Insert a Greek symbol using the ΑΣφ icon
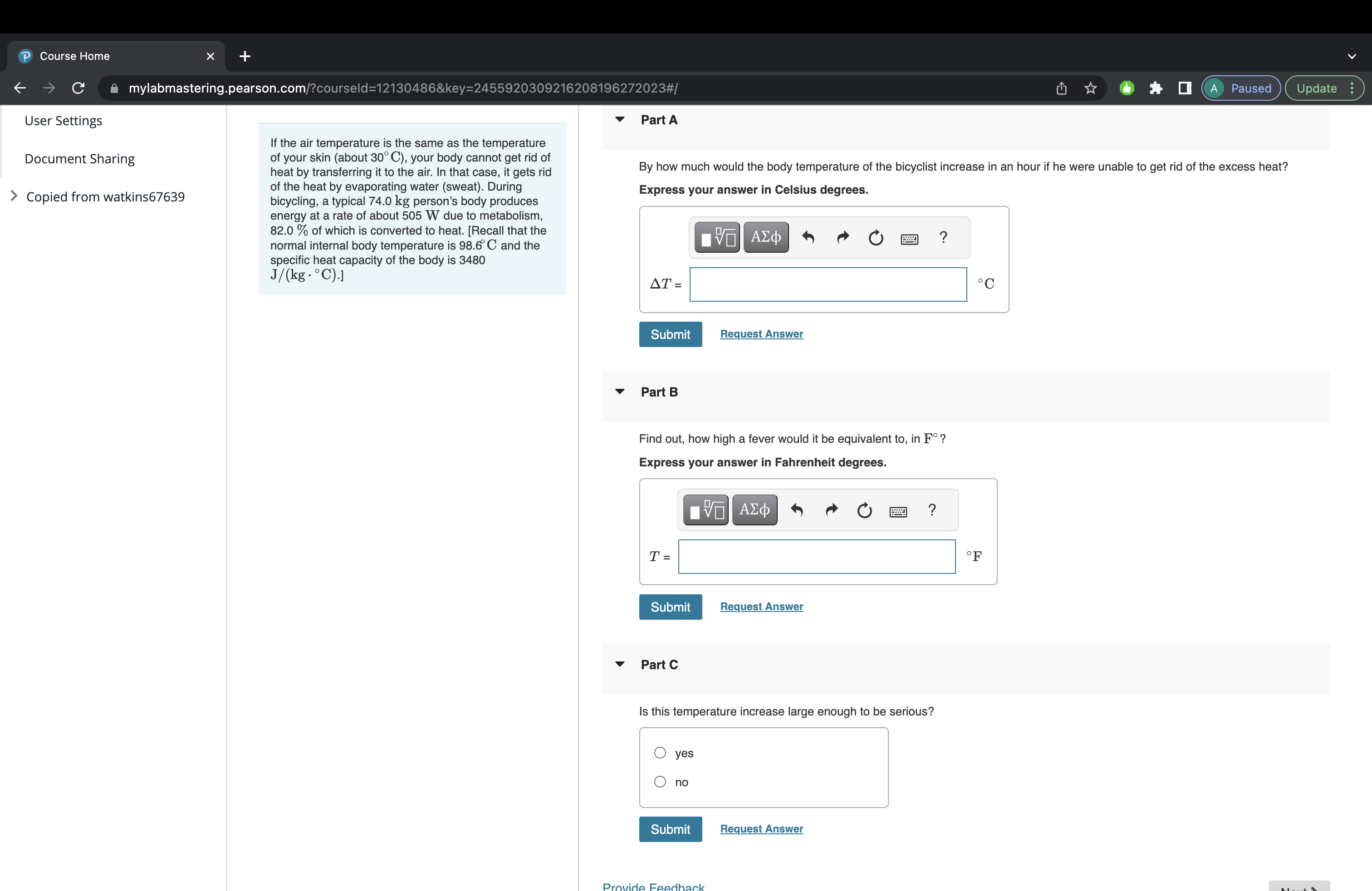This screenshot has height=891, width=1372. coord(765,237)
